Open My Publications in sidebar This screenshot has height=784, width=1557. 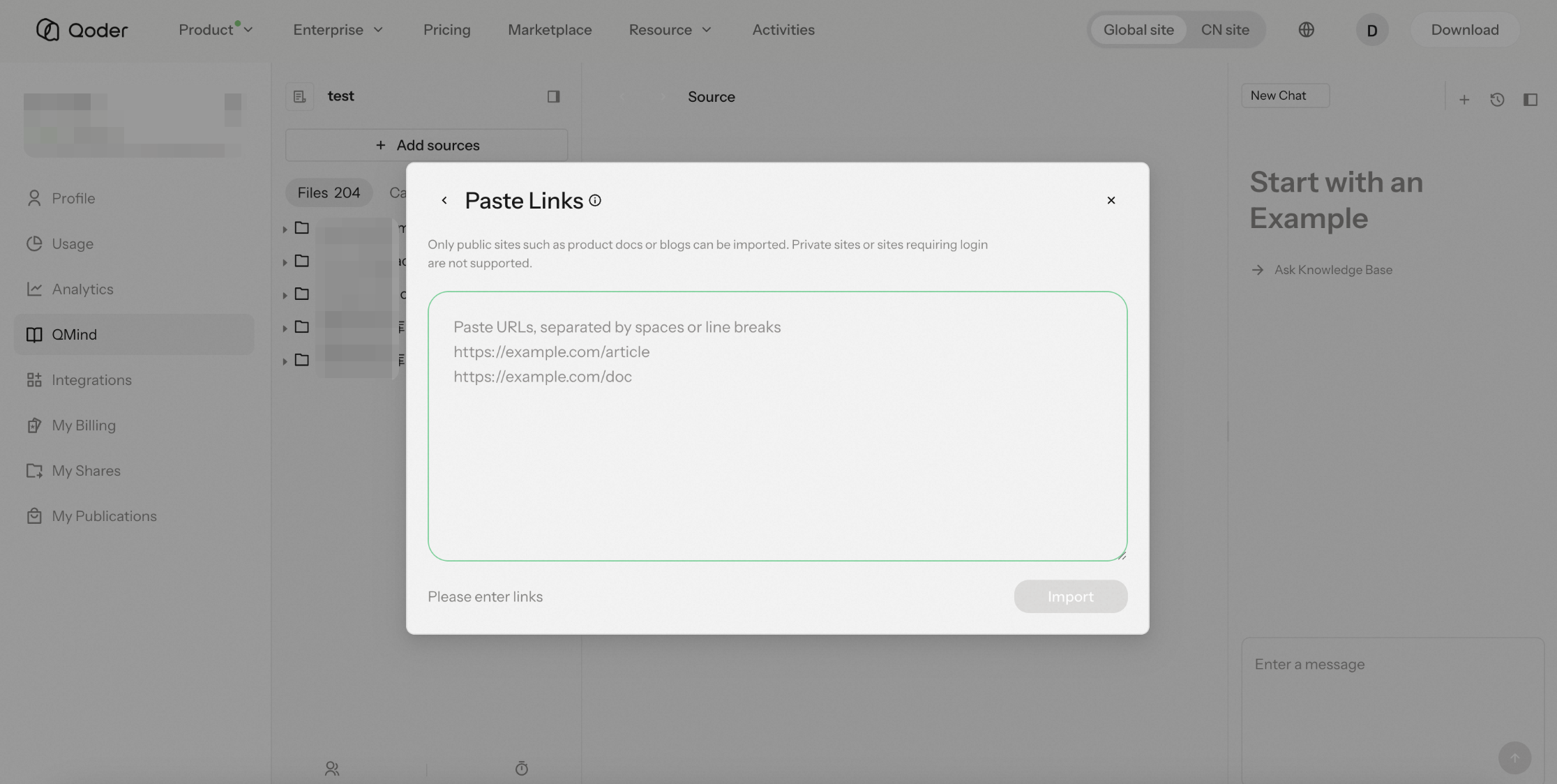tap(134, 515)
